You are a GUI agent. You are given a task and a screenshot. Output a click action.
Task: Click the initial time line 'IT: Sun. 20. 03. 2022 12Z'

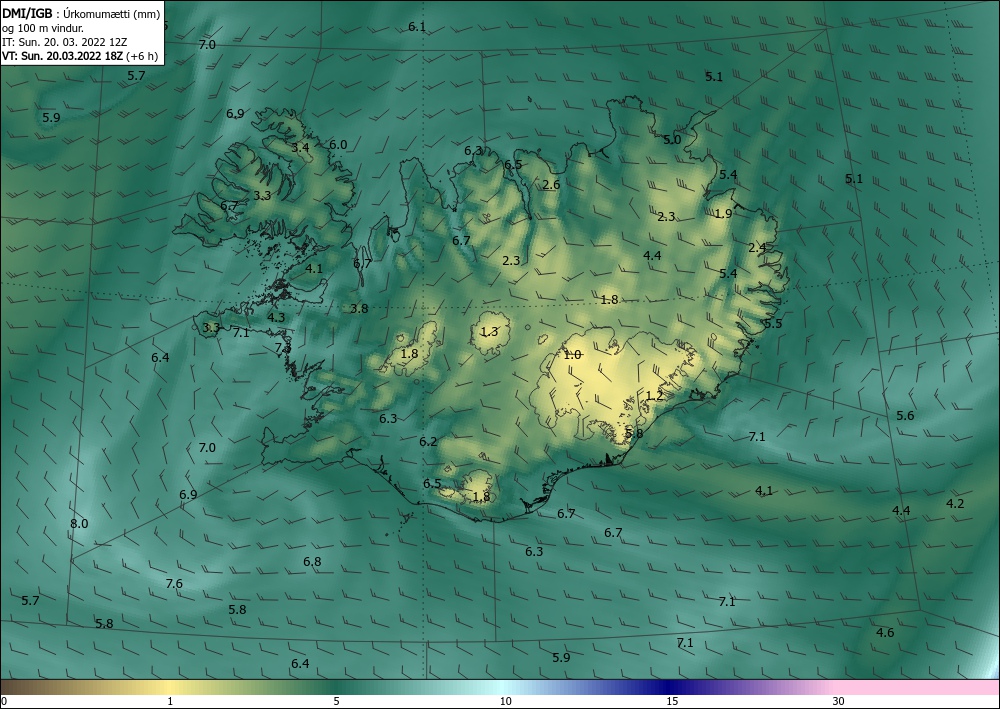pos(64,42)
